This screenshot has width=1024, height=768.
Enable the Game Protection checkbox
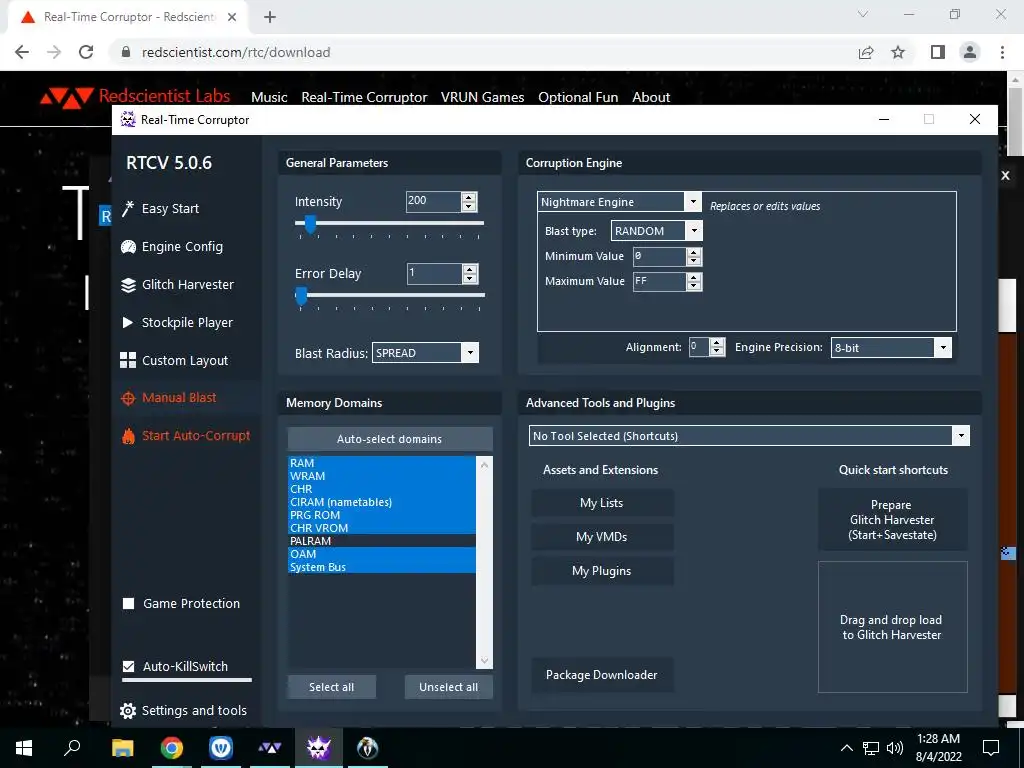tap(129, 603)
